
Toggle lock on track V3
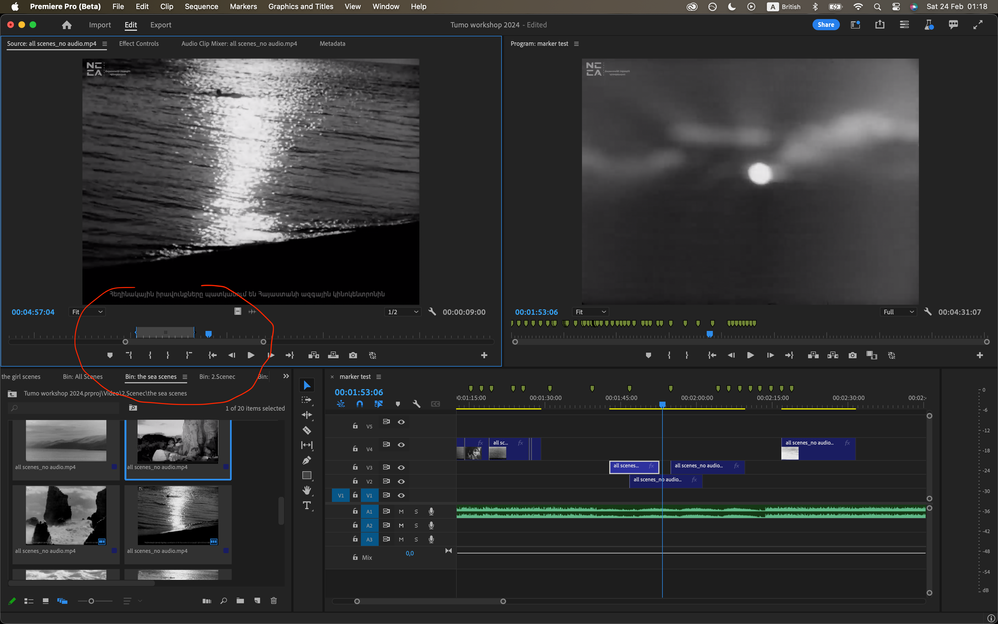pos(355,467)
